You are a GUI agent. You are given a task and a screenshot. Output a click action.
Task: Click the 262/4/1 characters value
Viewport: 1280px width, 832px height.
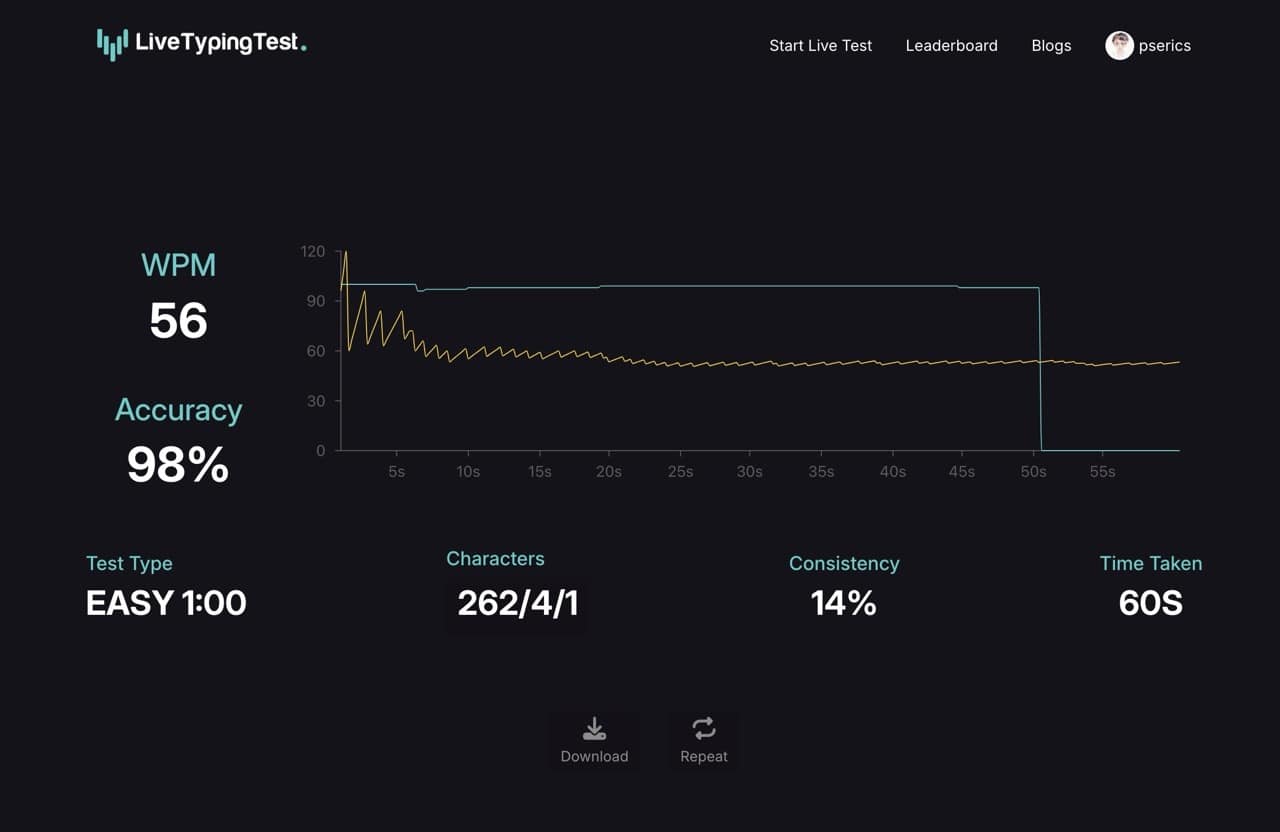point(517,603)
